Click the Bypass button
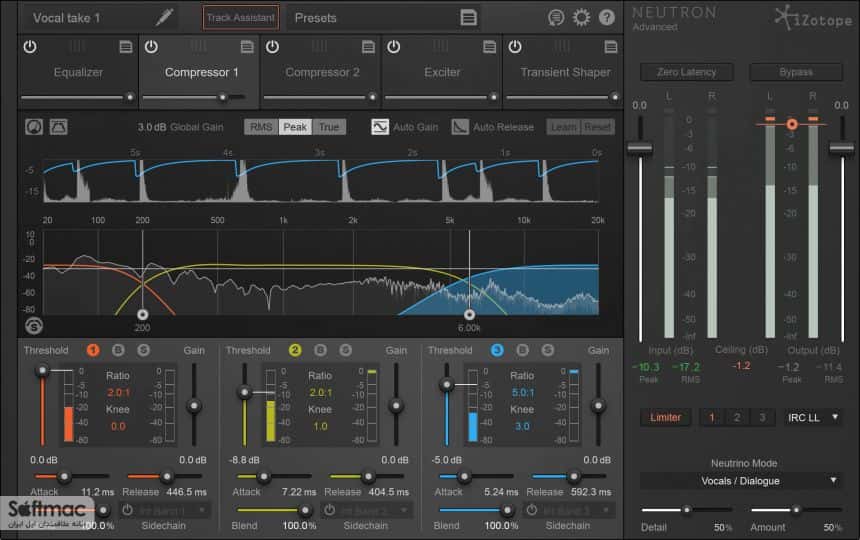 tap(796, 72)
